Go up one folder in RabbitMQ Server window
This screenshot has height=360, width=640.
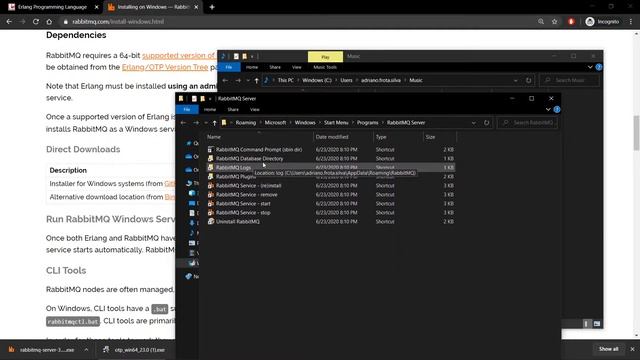pyautogui.click(x=214, y=122)
